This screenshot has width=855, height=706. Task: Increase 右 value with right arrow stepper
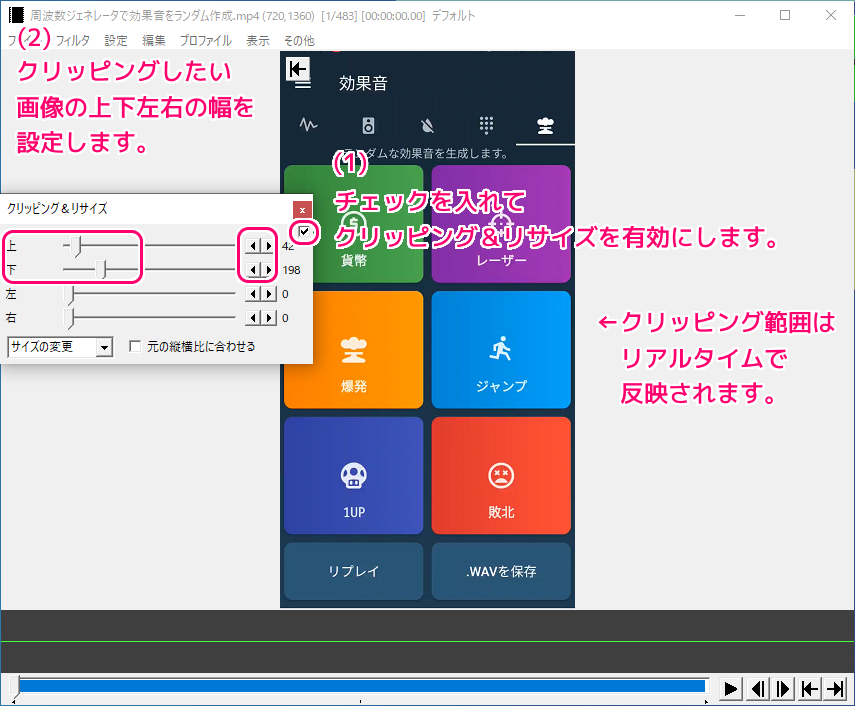269,318
